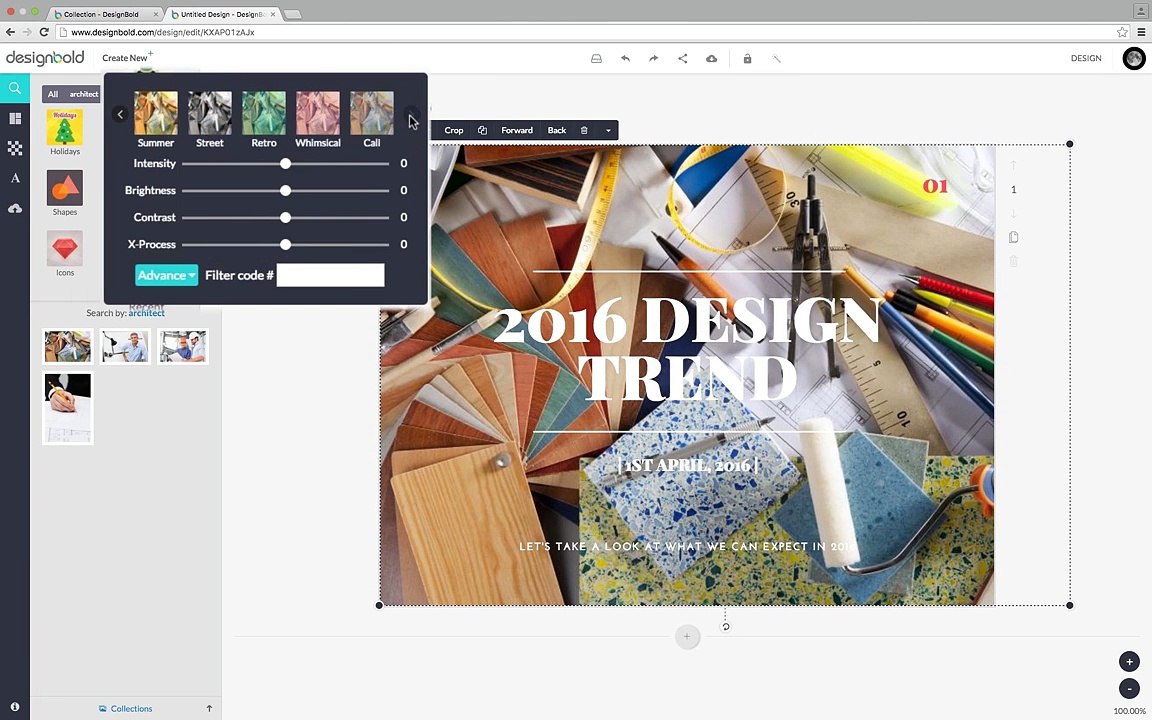
Task: Delete the page using page trash icon
Action: click(1013, 262)
